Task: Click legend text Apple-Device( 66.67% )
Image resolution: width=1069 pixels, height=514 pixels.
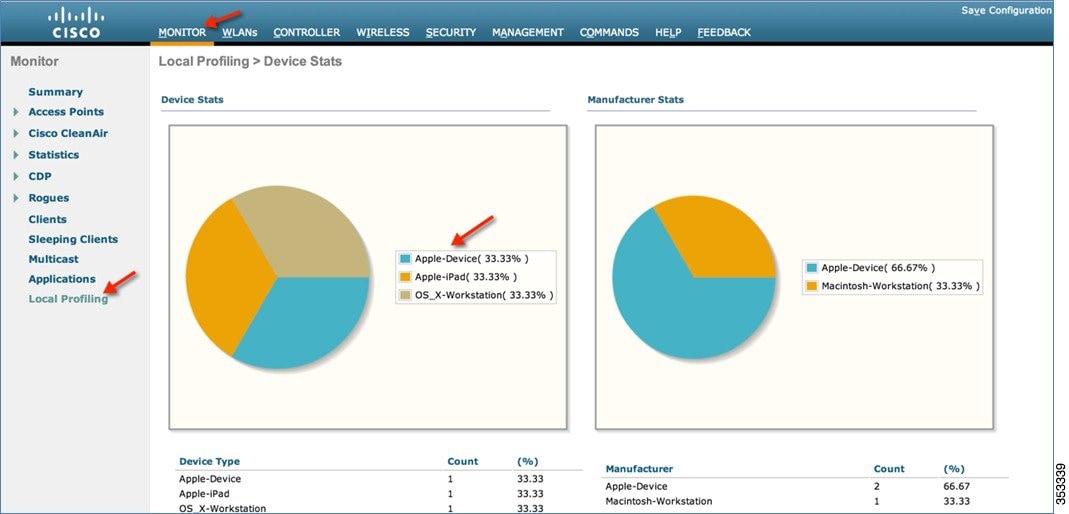Action: (878, 269)
